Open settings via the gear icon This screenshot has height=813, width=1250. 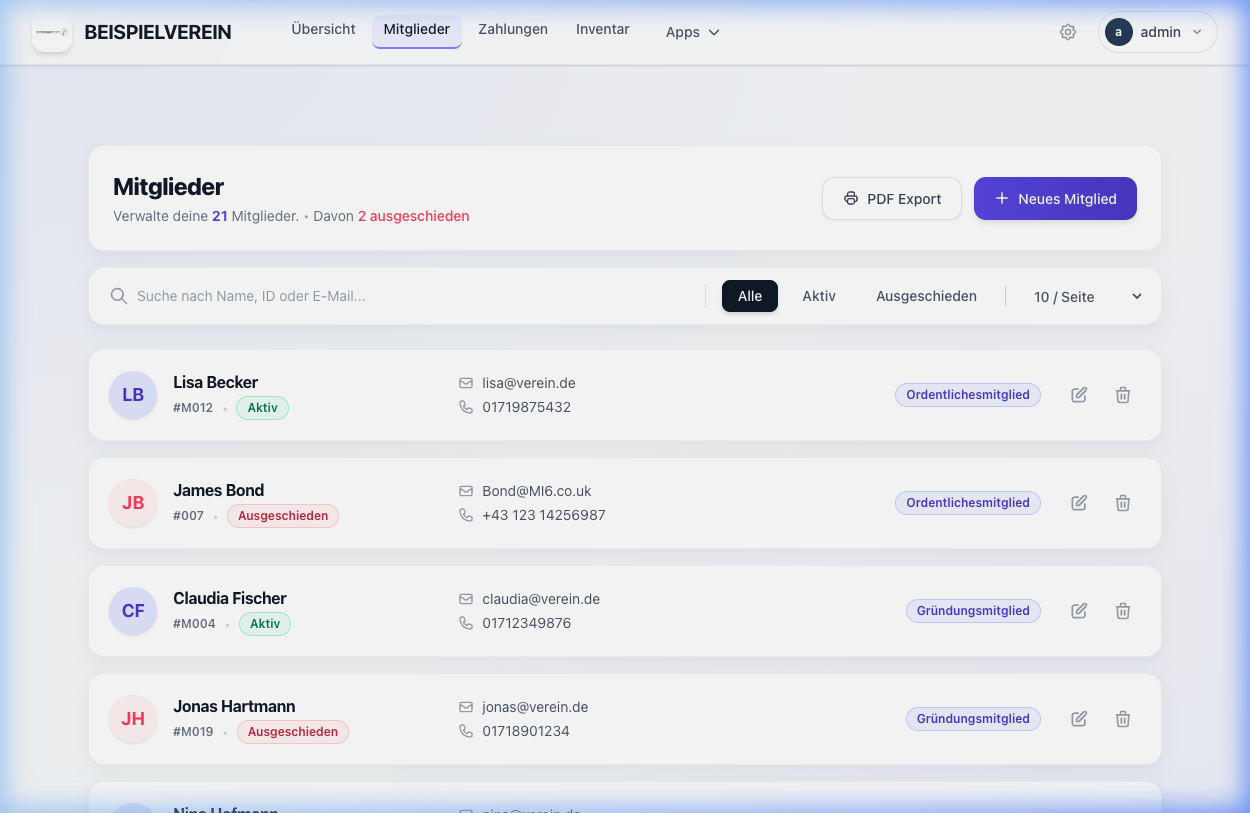click(x=1068, y=32)
